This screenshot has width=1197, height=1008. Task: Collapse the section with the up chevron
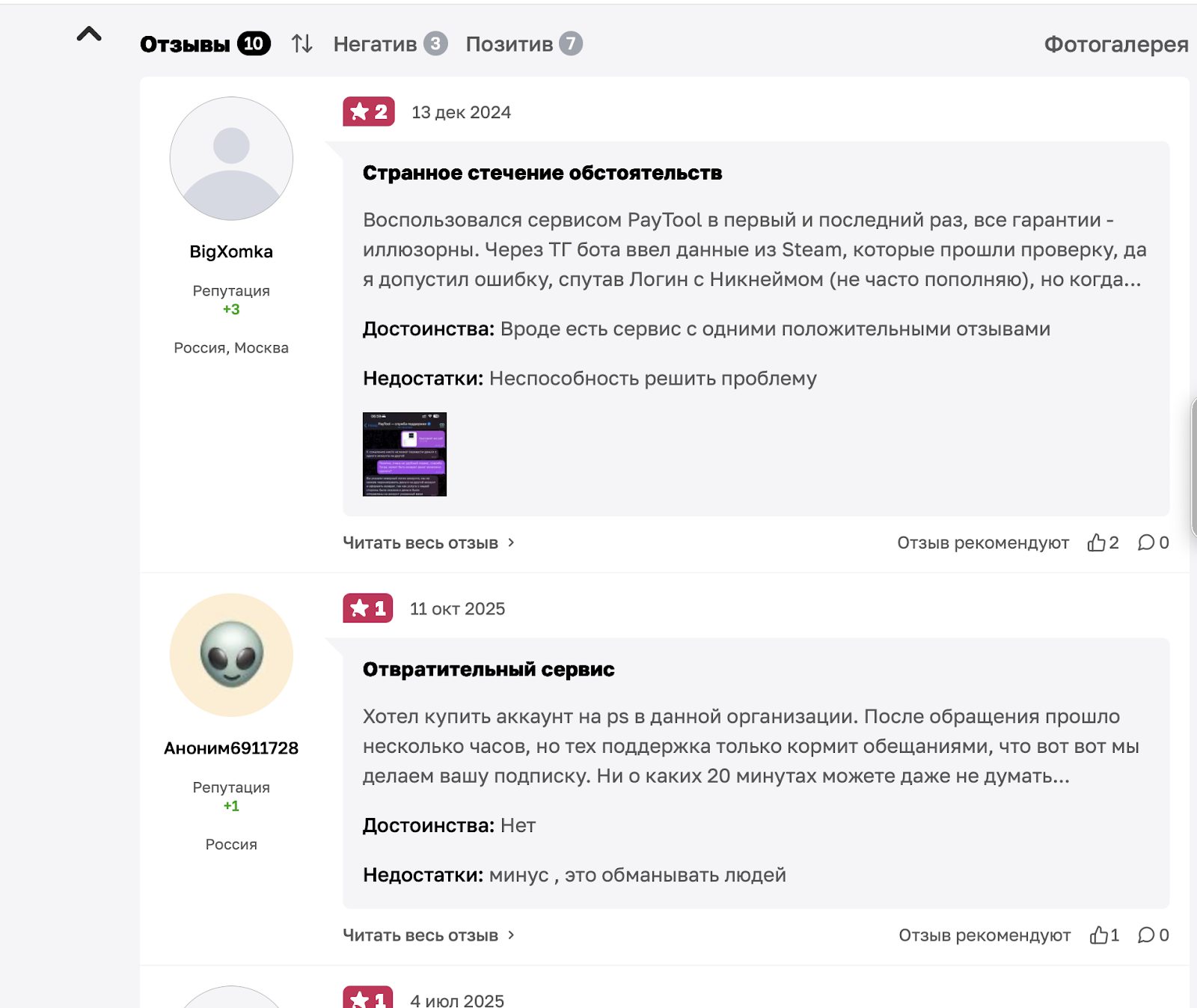click(90, 35)
